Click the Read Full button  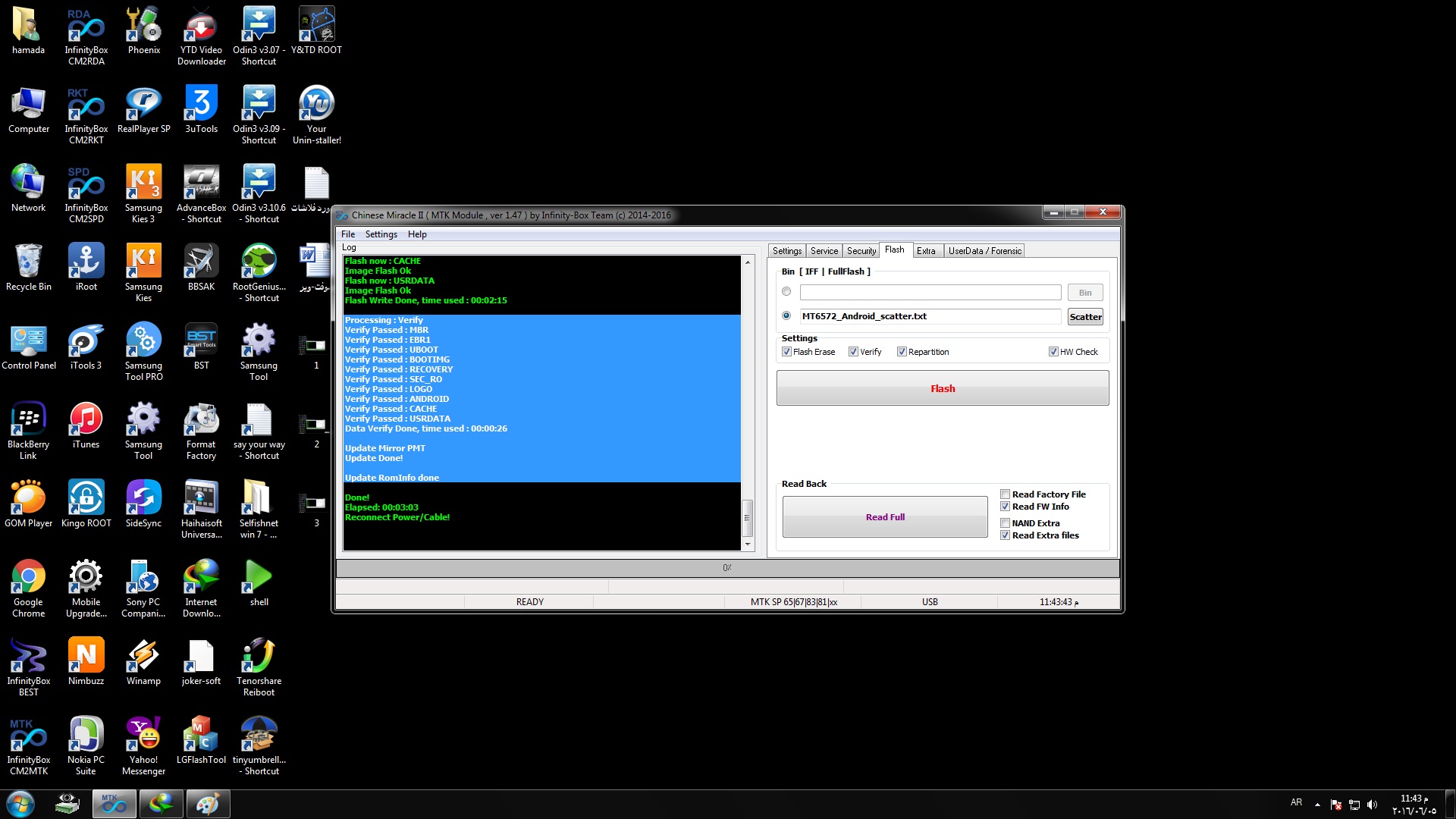(885, 517)
